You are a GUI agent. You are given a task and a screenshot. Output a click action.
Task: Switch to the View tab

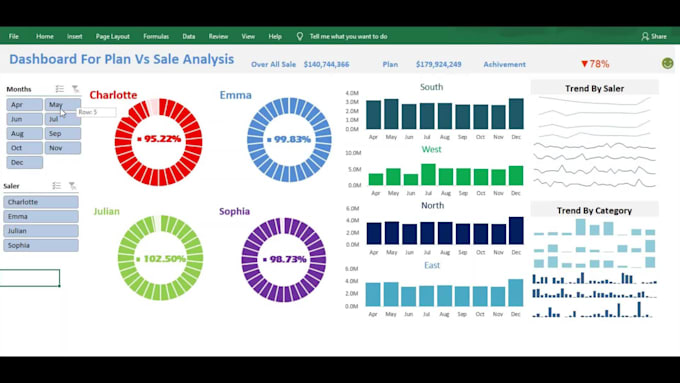coord(248,36)
